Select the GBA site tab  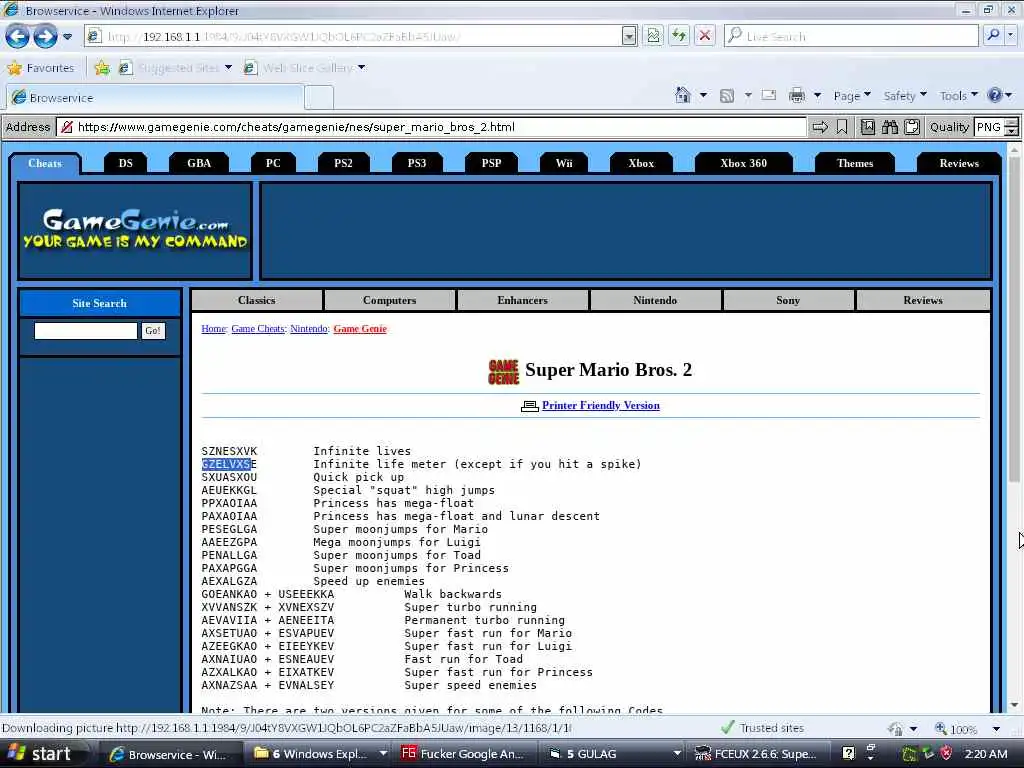click(x=199, y=163)
